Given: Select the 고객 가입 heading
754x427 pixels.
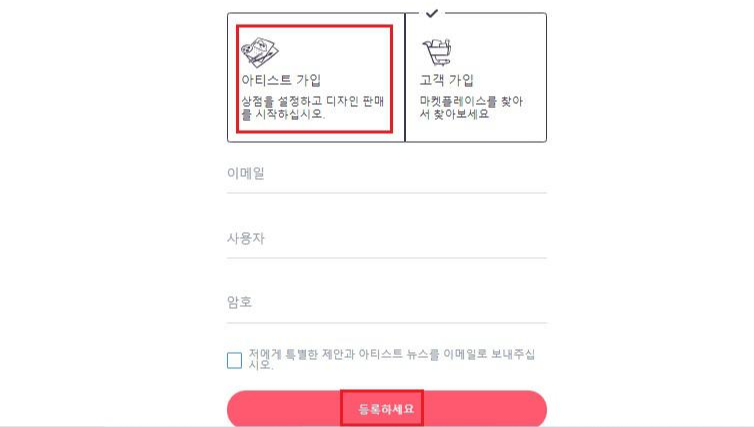Looking at the screenshot, I should 446,80.
